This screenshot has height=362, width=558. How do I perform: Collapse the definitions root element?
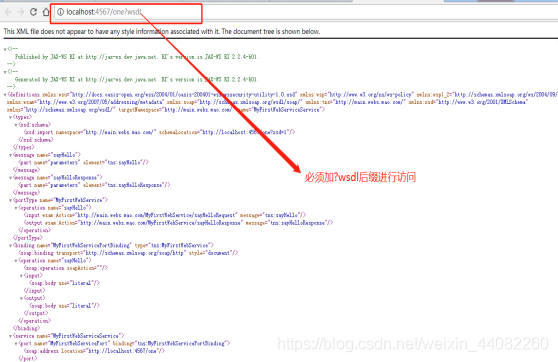(5, 95)
